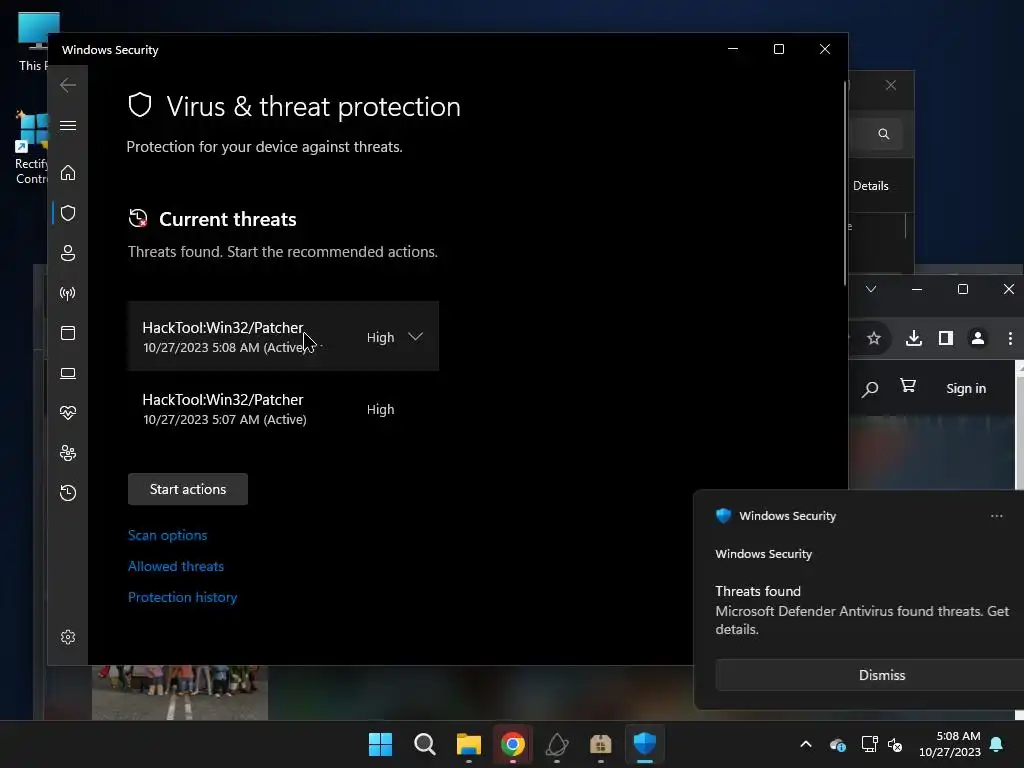The height and width of the screenshot is (768, 1024).
Task: Open Protection history link
Action: pos(182,597)
